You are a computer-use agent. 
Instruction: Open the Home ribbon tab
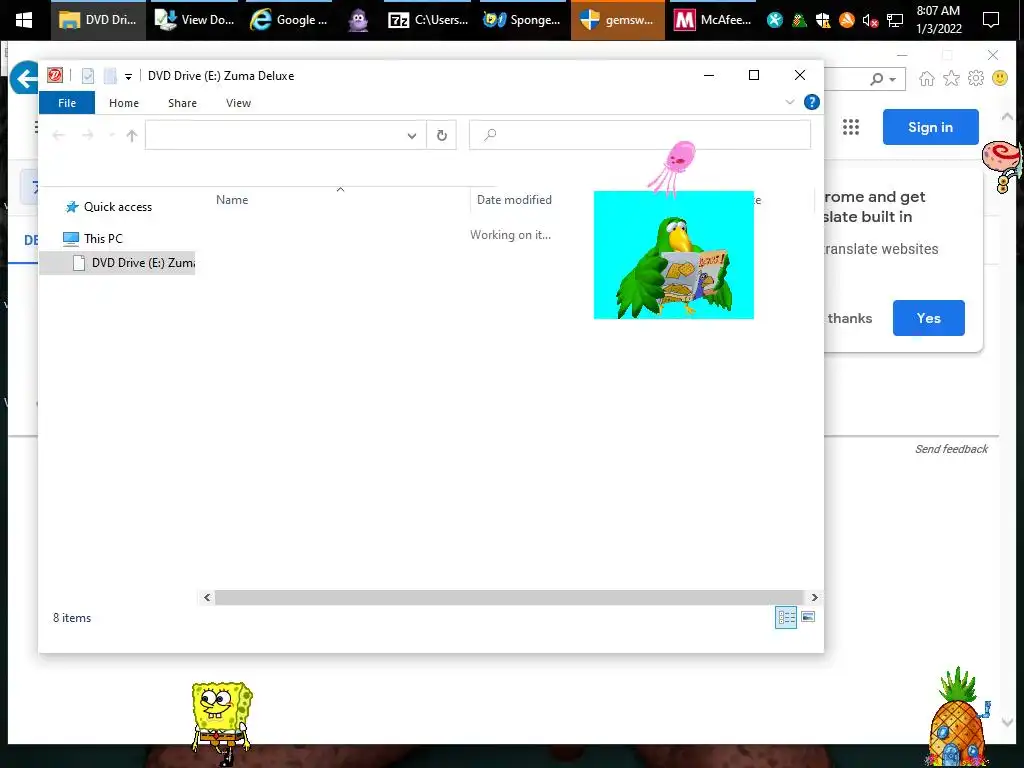124,103
